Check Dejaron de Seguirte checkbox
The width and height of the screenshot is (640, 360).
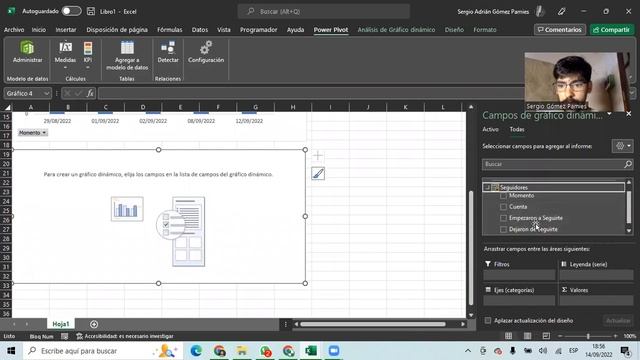503,229
